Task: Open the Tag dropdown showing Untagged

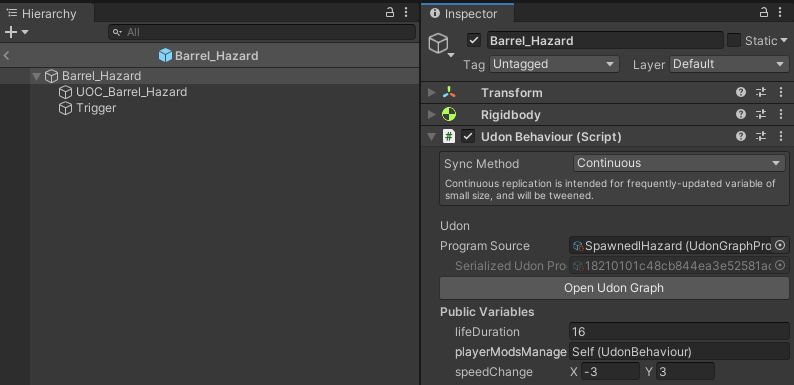Action: point(554,64)
